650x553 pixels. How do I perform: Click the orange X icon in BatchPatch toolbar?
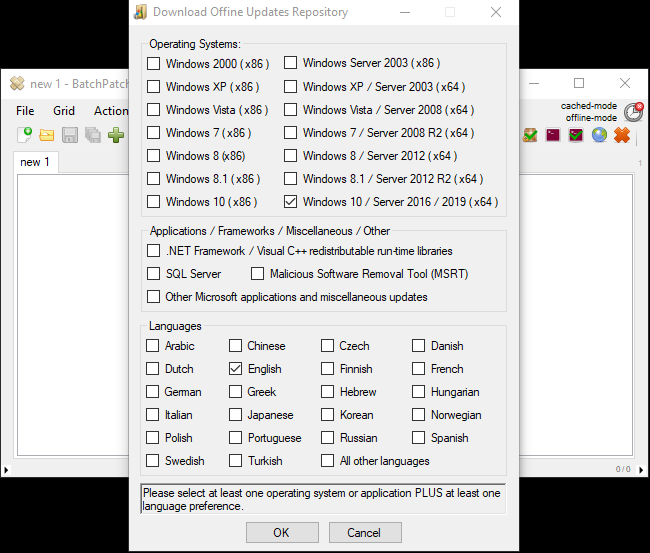[x=622, y=135]
